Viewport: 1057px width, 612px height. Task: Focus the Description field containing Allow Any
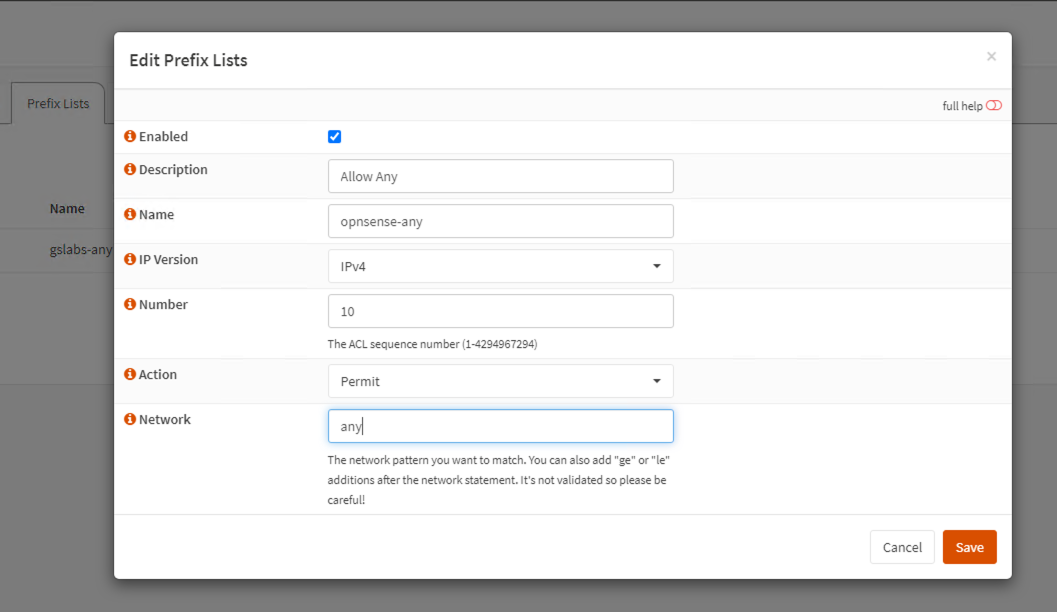(500, 176)
